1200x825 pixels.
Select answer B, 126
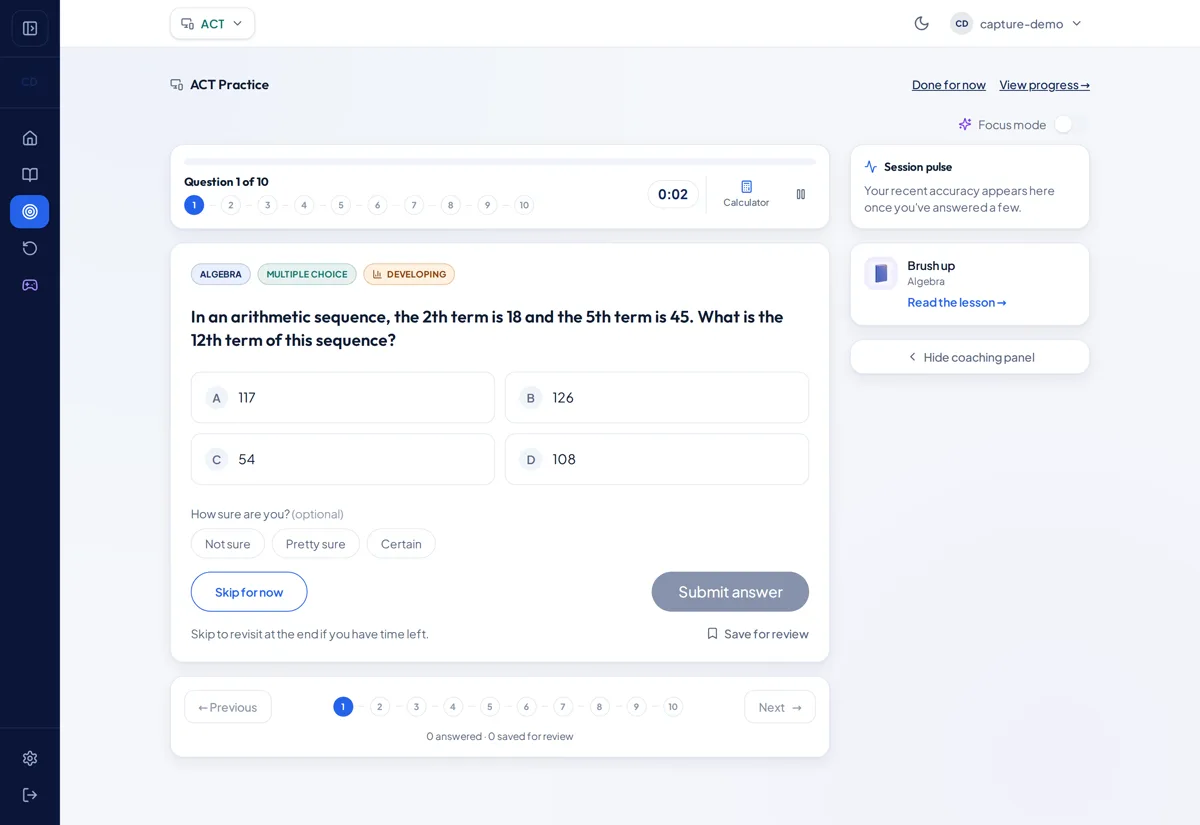pyautogui.click(x=657, y=398)
